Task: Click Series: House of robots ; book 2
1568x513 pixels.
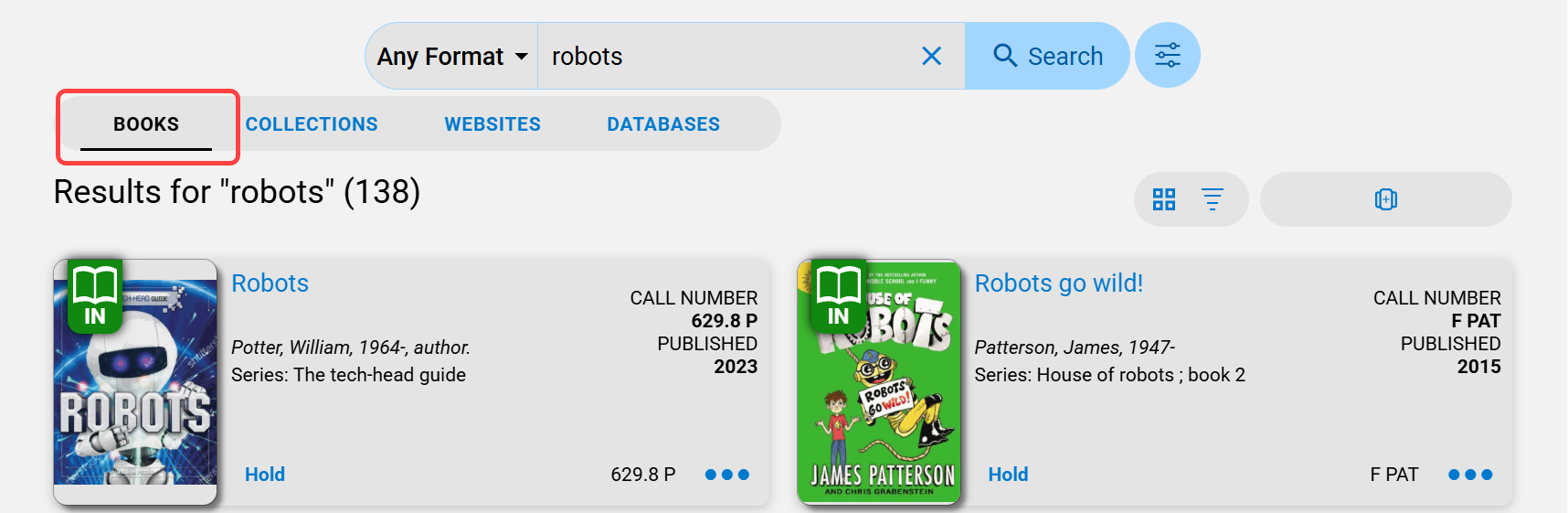Action: (x=1109, y=375)
